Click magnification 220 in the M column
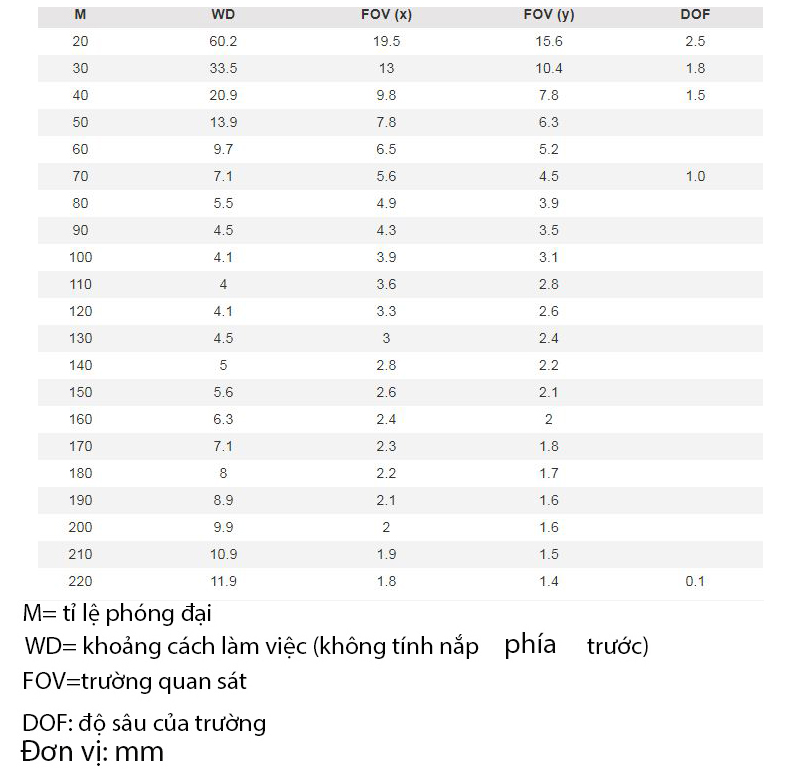The image size is (800, 774). (80, 582)
